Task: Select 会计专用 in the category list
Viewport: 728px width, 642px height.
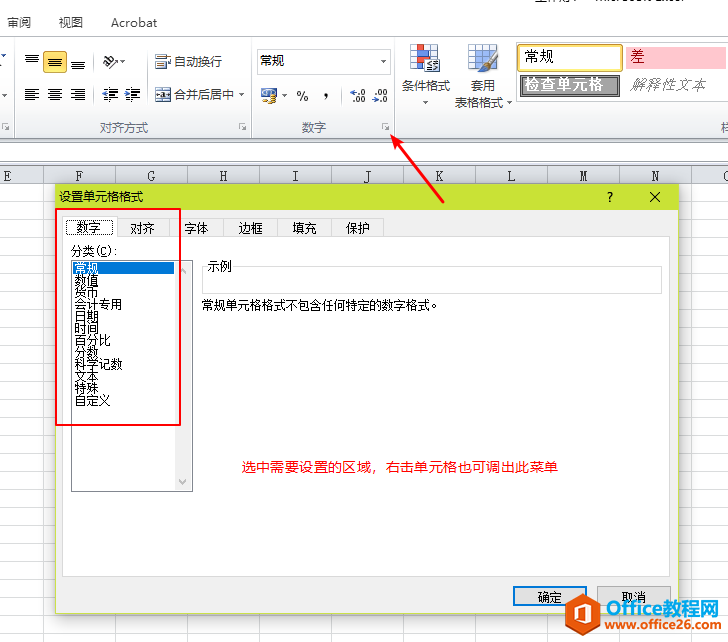Action: (x=123, y=304)
